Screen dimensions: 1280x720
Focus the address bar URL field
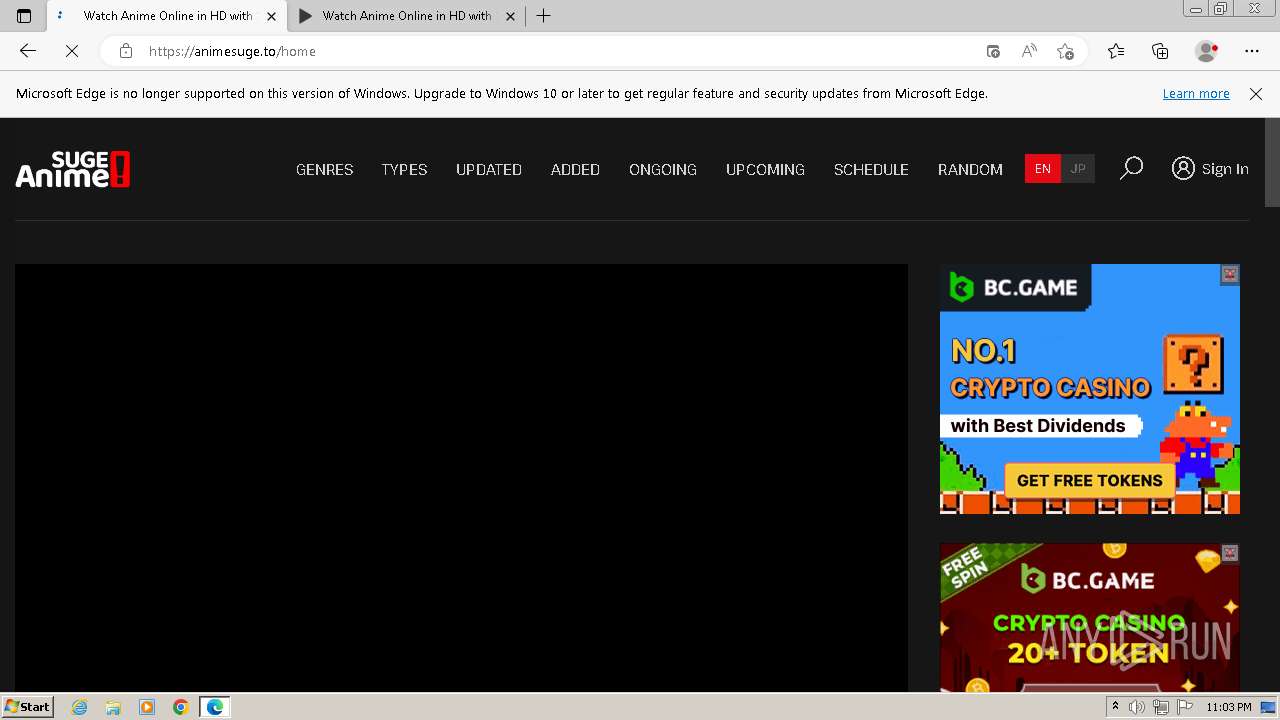(560, 51)
